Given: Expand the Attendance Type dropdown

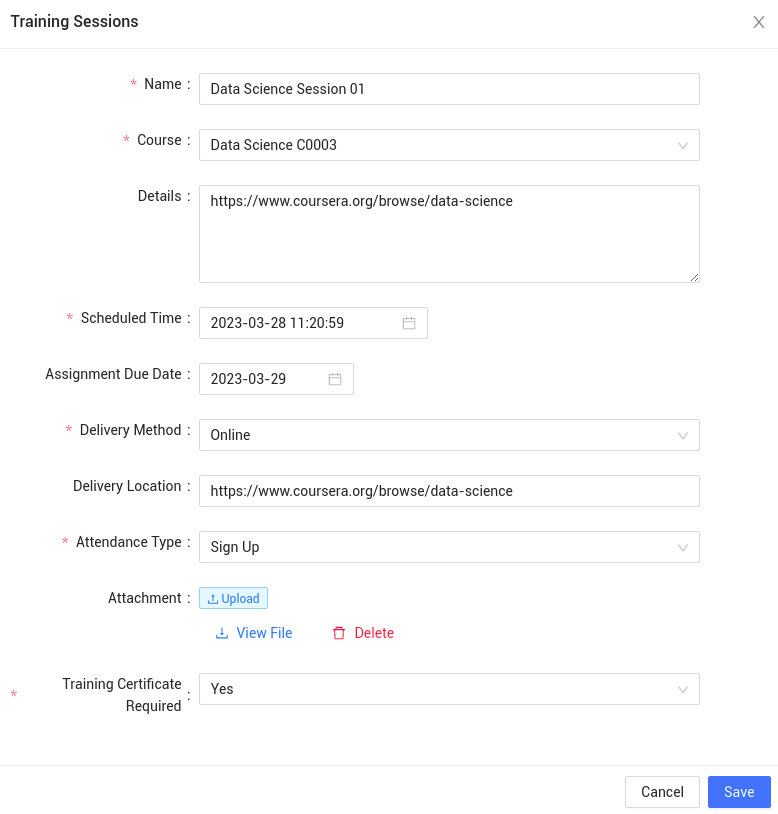Looking at the screenshot, I should coord(449,547).
